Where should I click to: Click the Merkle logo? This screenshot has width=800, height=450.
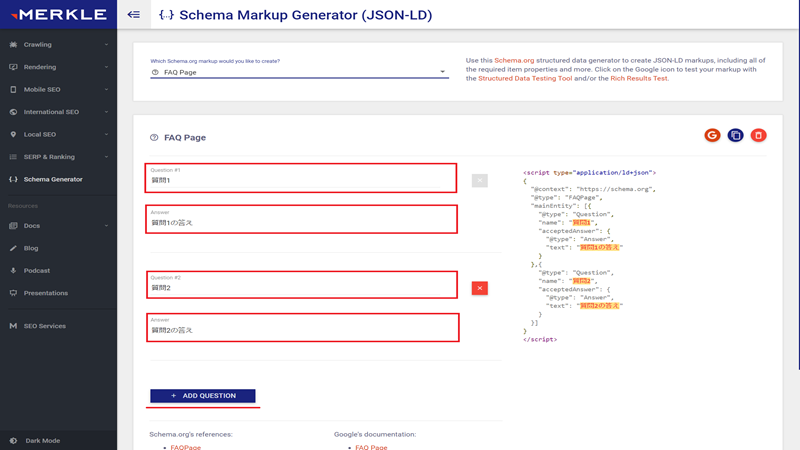(59, 14)
